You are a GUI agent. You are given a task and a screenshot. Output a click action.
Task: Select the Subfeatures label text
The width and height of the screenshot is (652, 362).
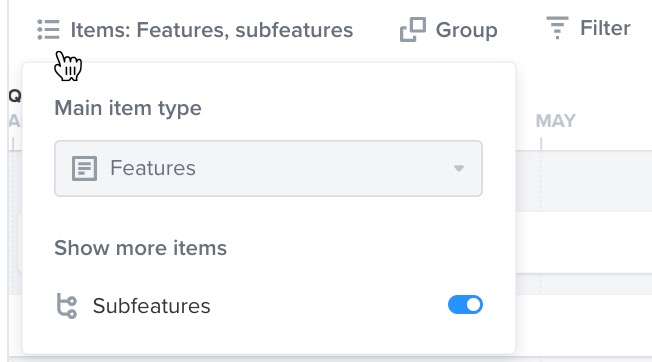[151, 306]
